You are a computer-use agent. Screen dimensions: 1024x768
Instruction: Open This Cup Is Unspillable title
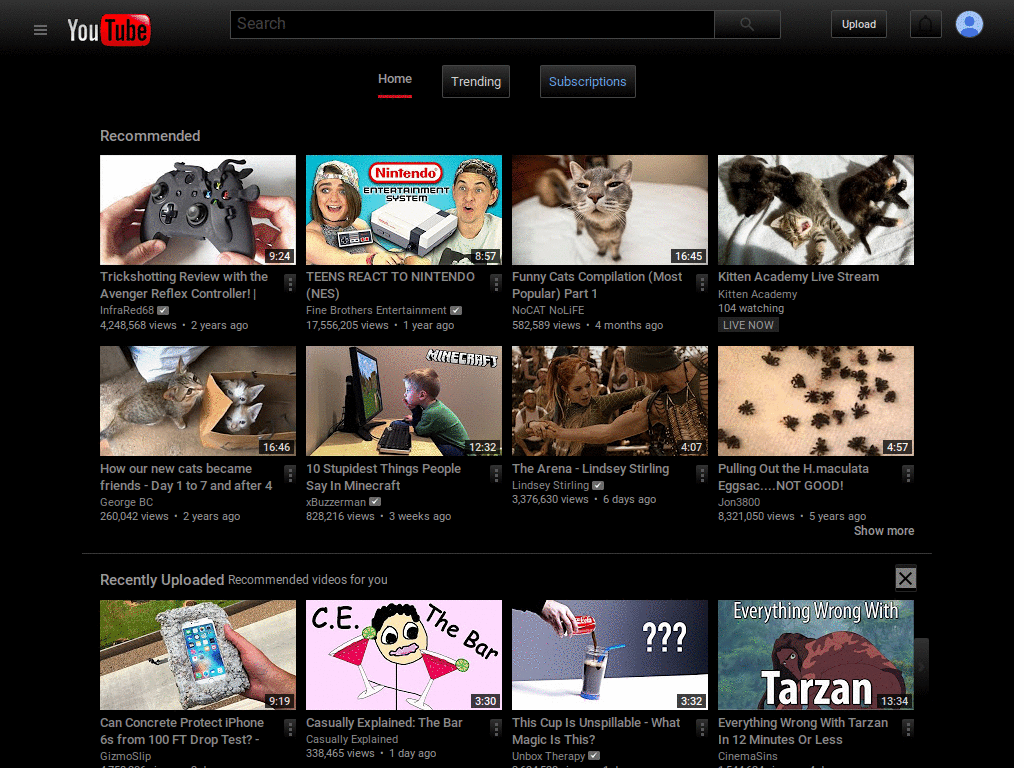coord(596,731)
